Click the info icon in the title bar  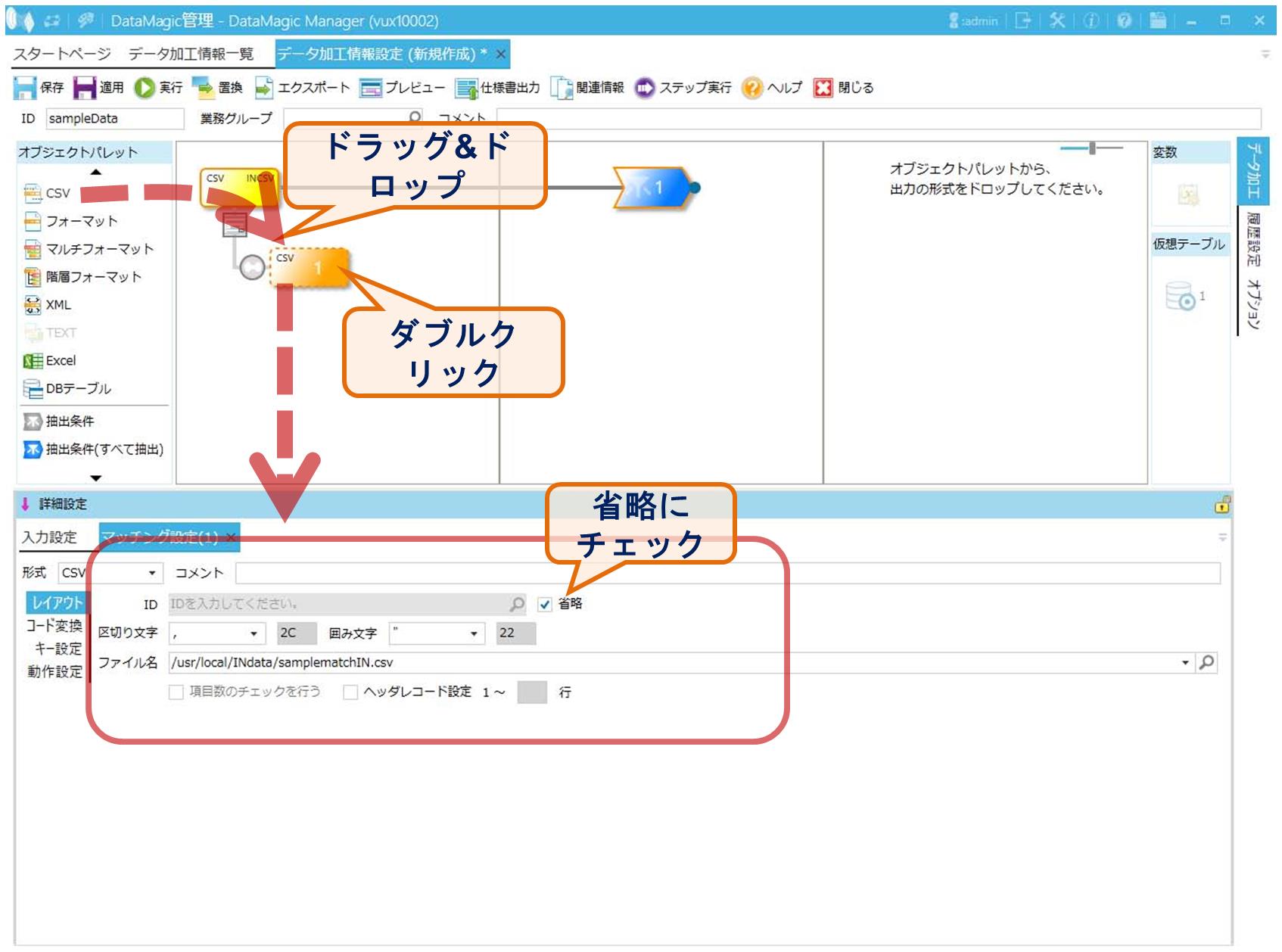[x=1091, y=21]
